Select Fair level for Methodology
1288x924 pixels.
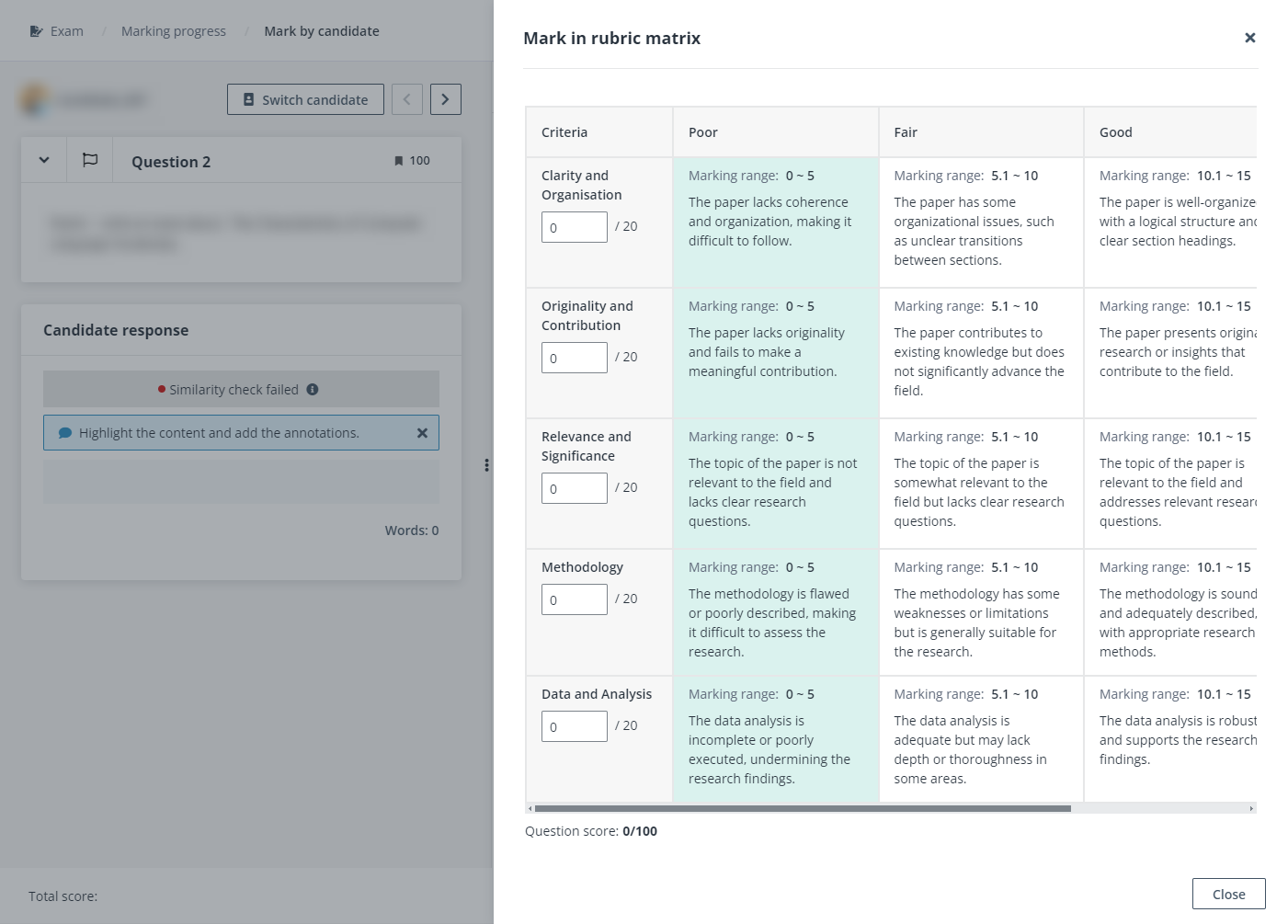tap(980, 612)
